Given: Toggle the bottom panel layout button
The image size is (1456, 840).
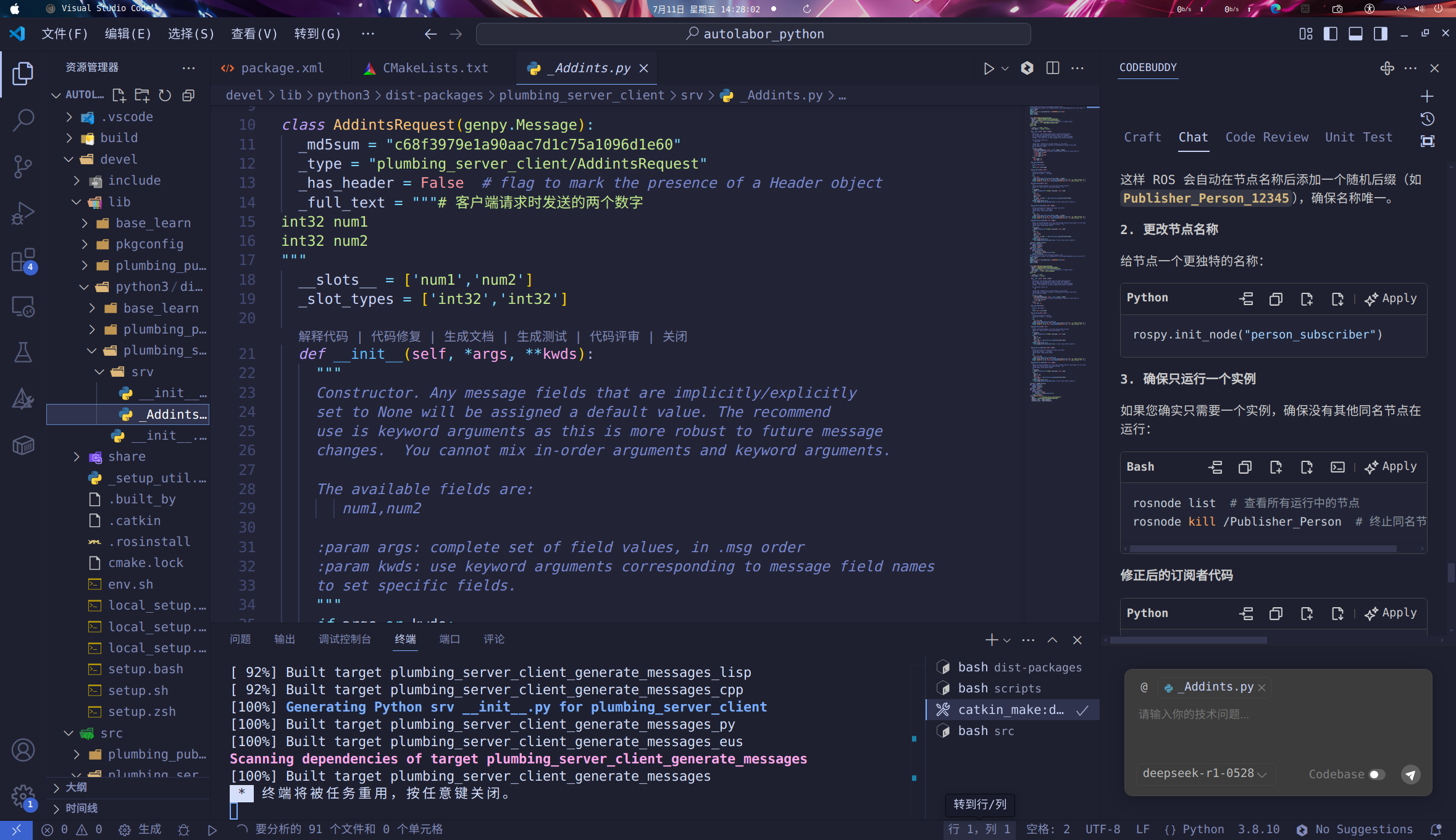Looking at the screenshot, I should [1355, 34].
